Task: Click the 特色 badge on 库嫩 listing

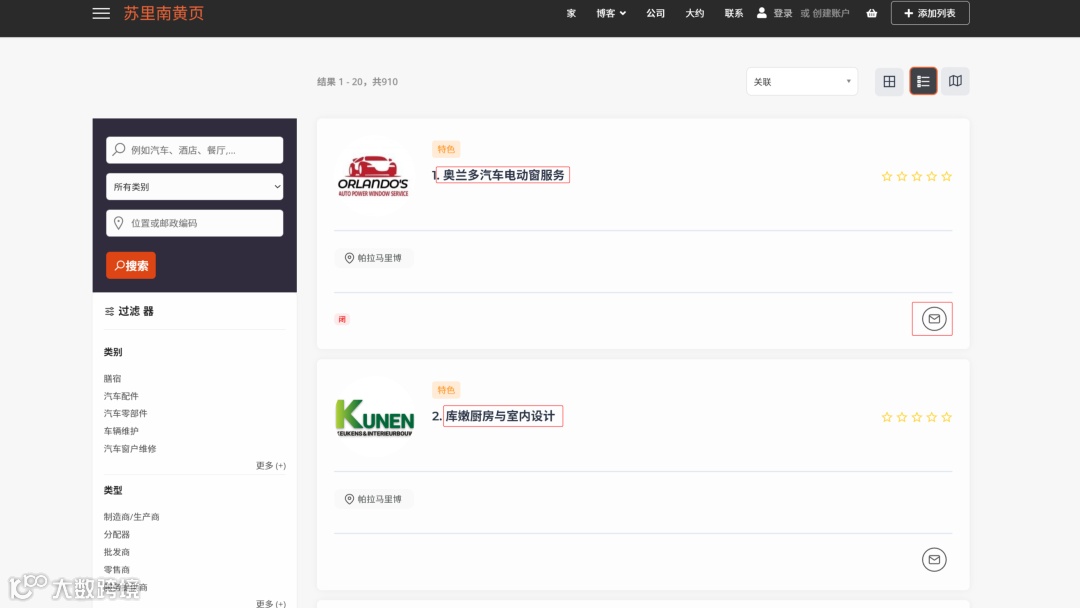Action: (x=446, y=390)
